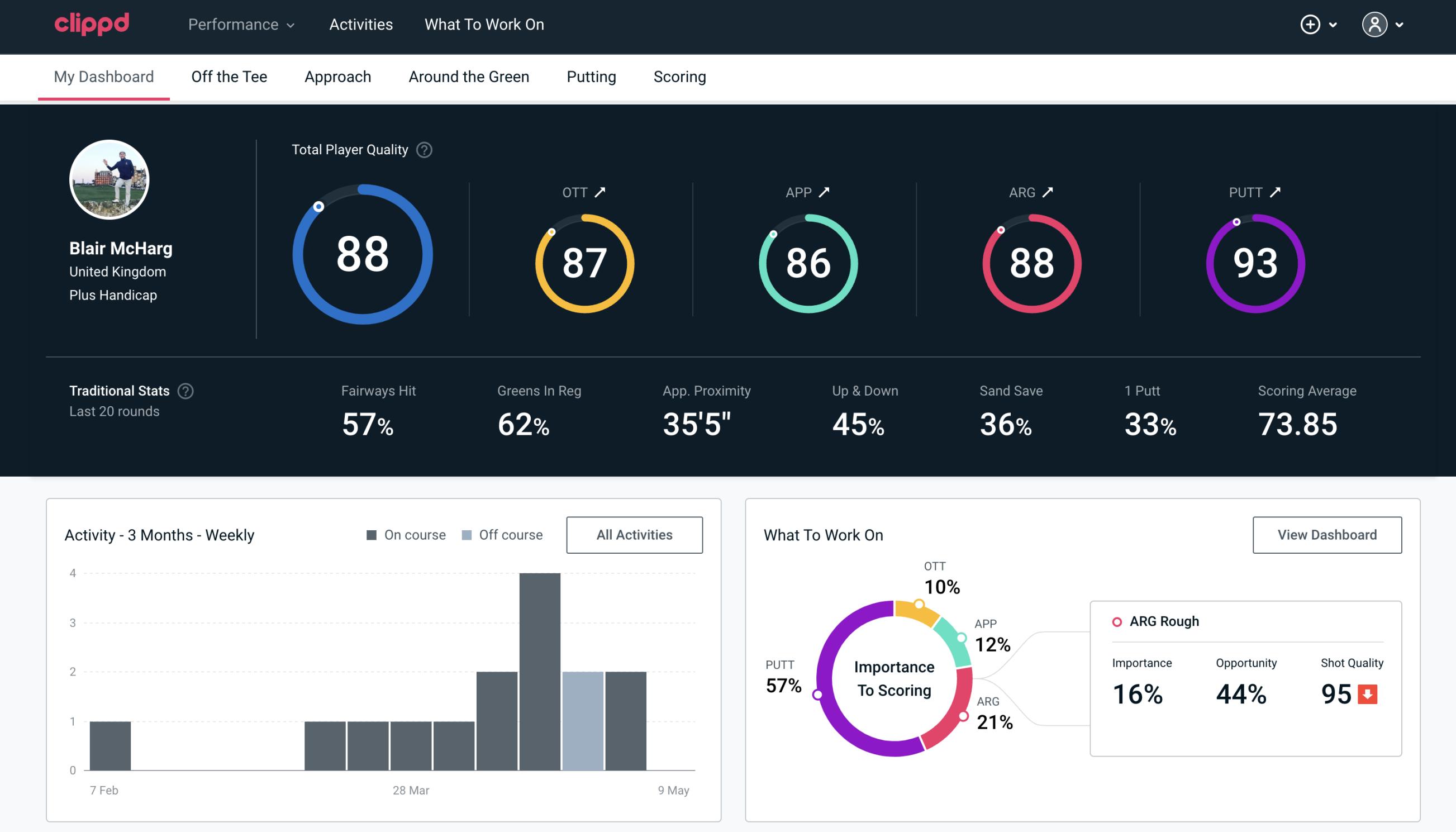Screen dimensions: 1456x832
Task: Click the ARG upward trend arrow icon
Action: pos(1050,192)
